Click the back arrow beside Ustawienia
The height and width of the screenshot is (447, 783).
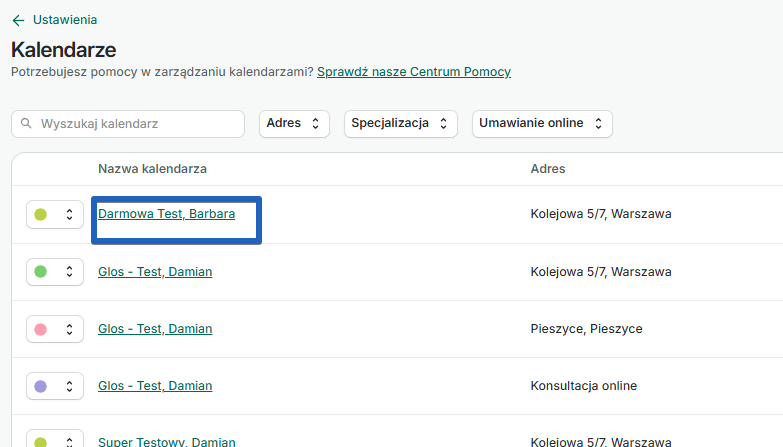(18, 20)
